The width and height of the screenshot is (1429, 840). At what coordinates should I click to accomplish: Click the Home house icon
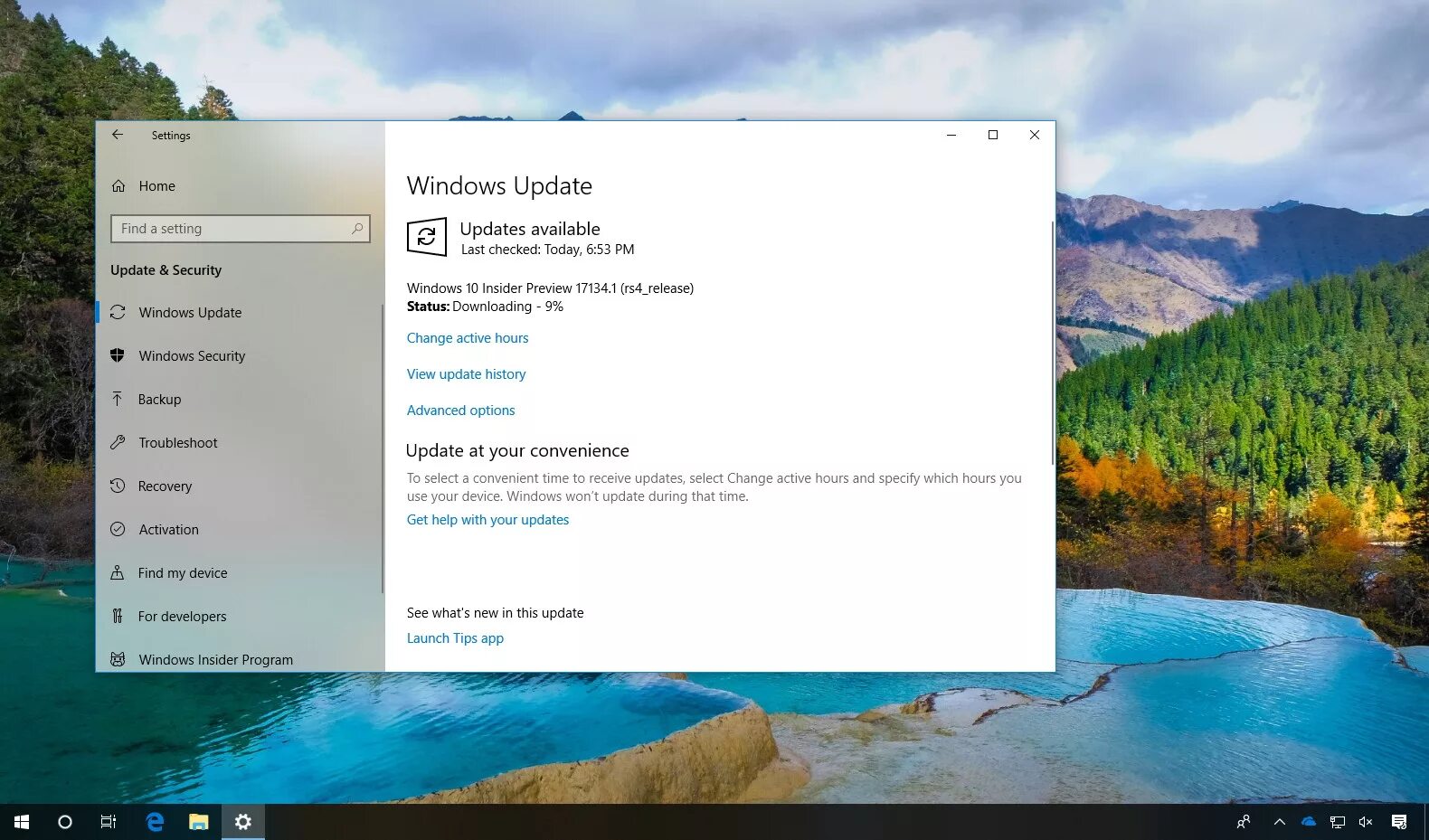click(118, 185)
